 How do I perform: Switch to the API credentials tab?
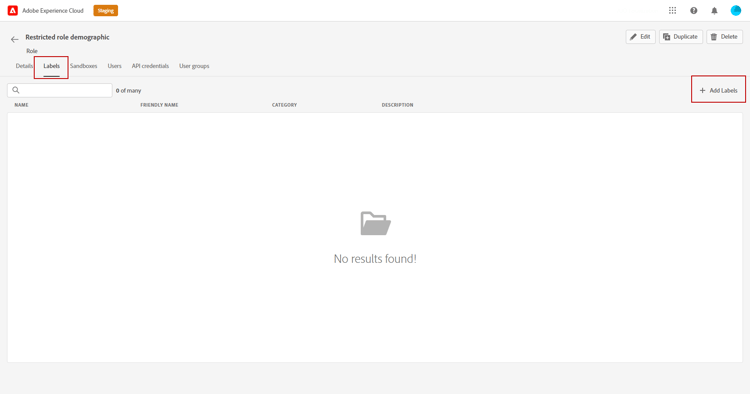click(150, 66)
